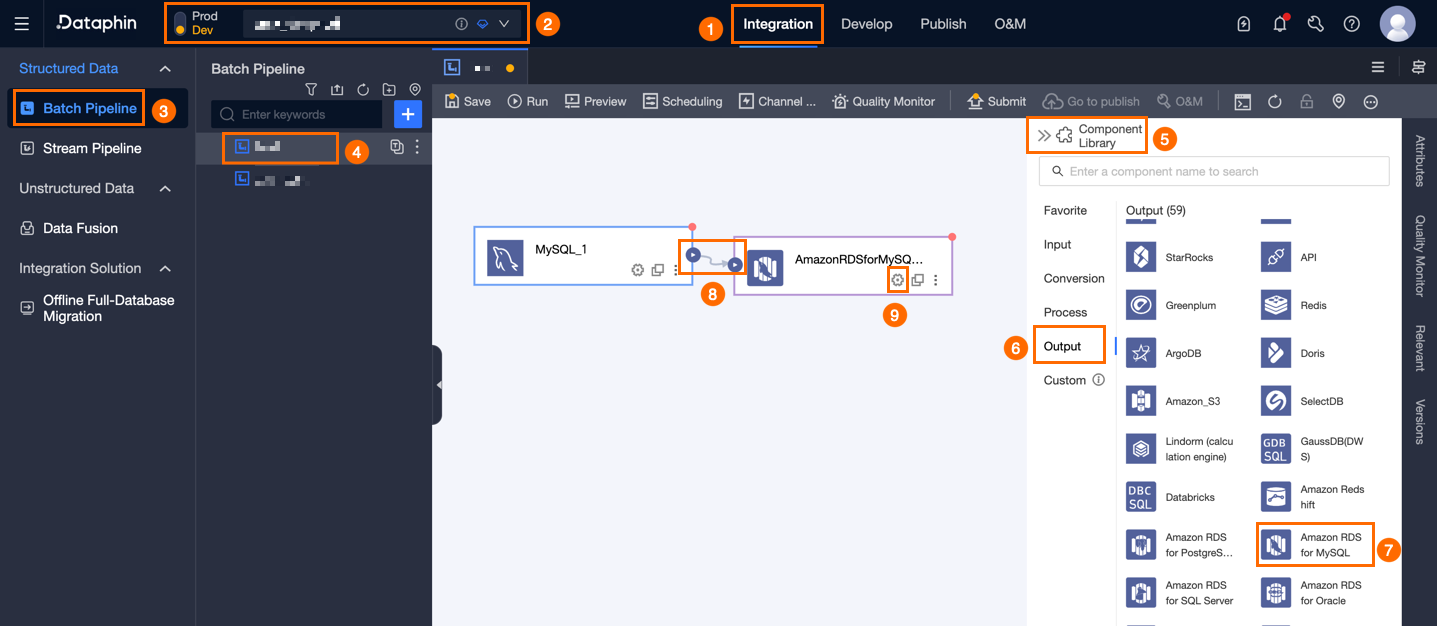This screenshot has height=626, width=1437.
Task: Select the Input component category
Action: click(x=1057, y=244)
